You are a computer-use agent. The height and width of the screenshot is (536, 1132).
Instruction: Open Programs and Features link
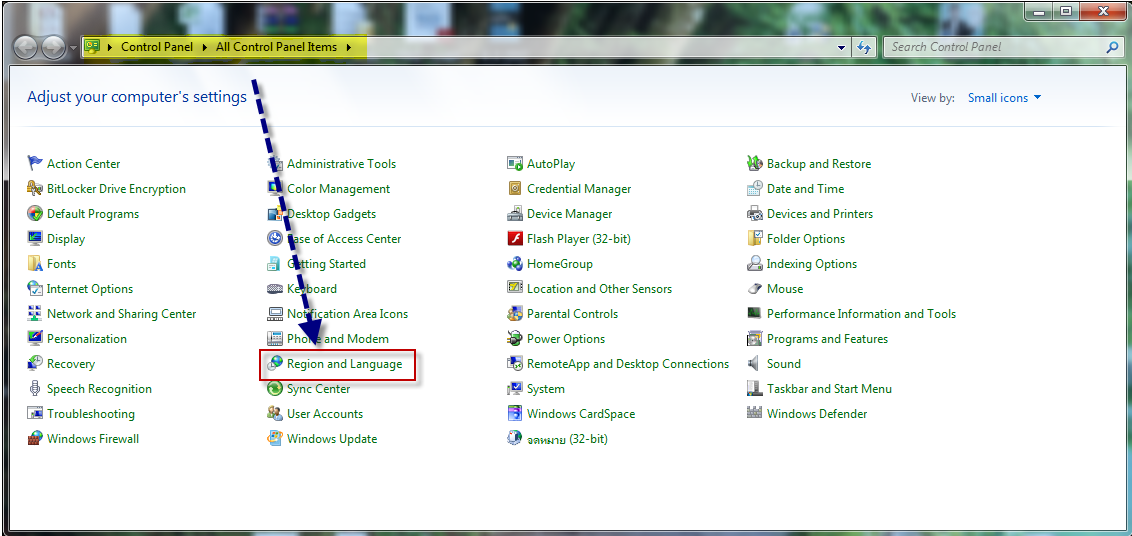coord(827,339)
